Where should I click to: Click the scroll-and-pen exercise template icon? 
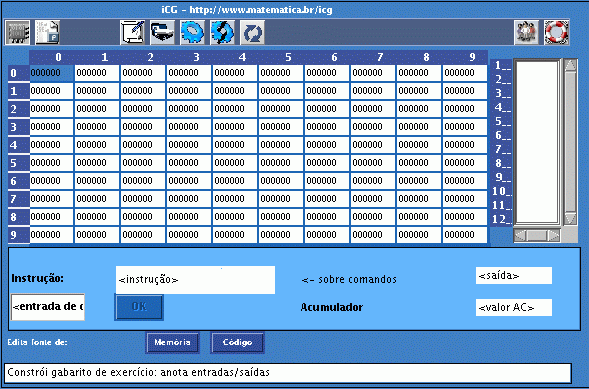pos(133,33)
